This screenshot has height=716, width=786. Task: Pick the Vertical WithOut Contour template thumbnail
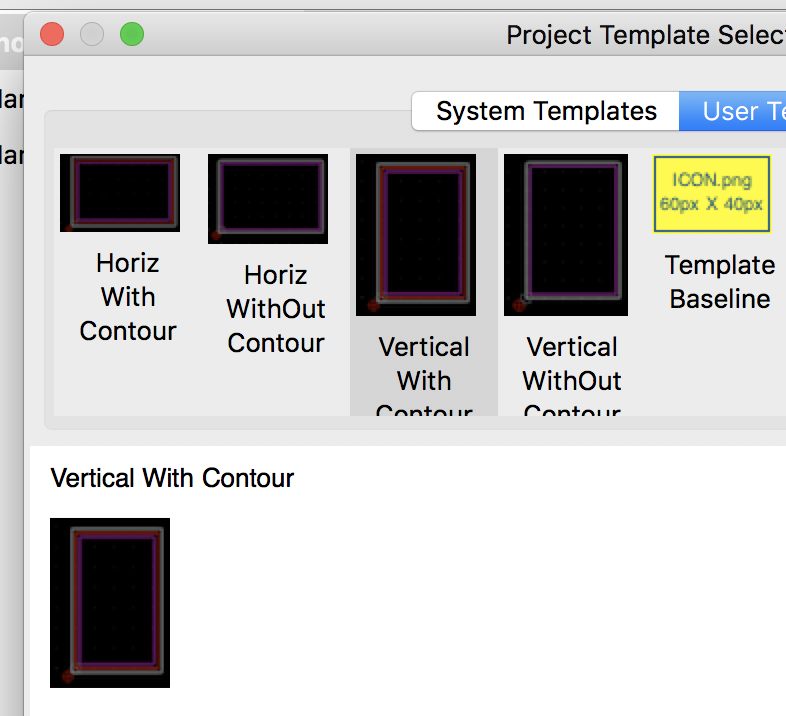pyautogui.click(x=566, y=235)
